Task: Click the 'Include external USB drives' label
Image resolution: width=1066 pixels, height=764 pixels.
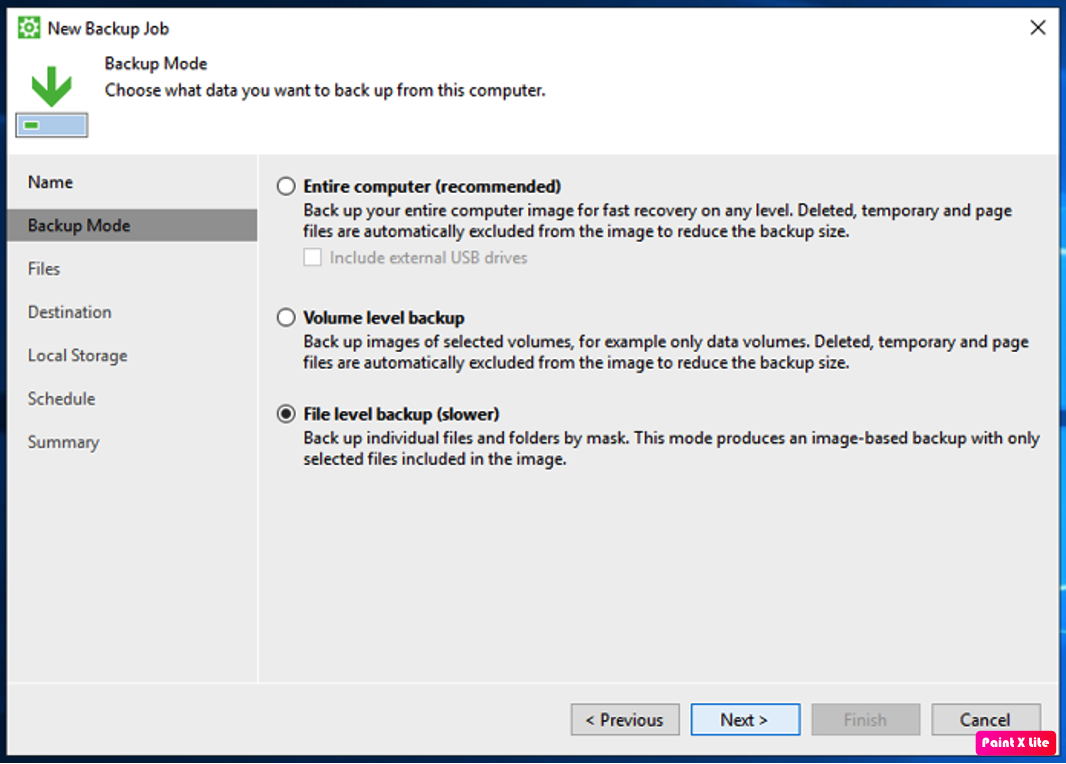Action: coord(428,258)
